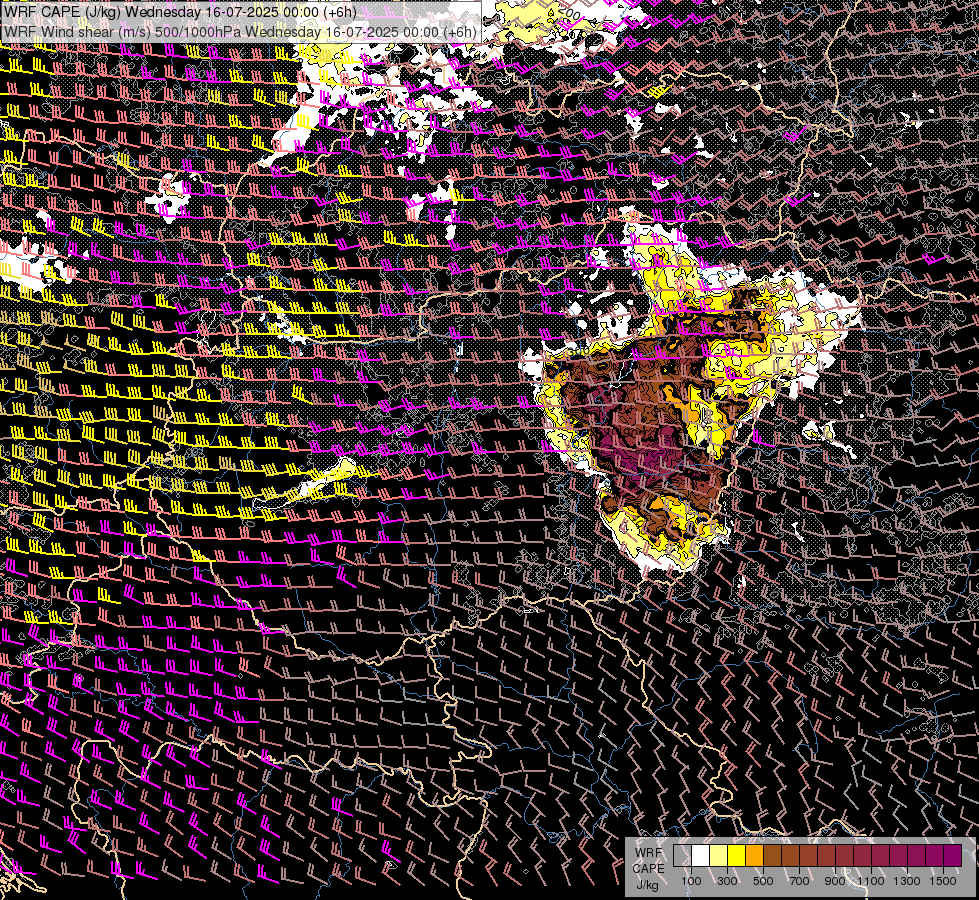Screen dimensions: 979x900
Task: Click the legend value 1500
Action: tap(943, 881)
